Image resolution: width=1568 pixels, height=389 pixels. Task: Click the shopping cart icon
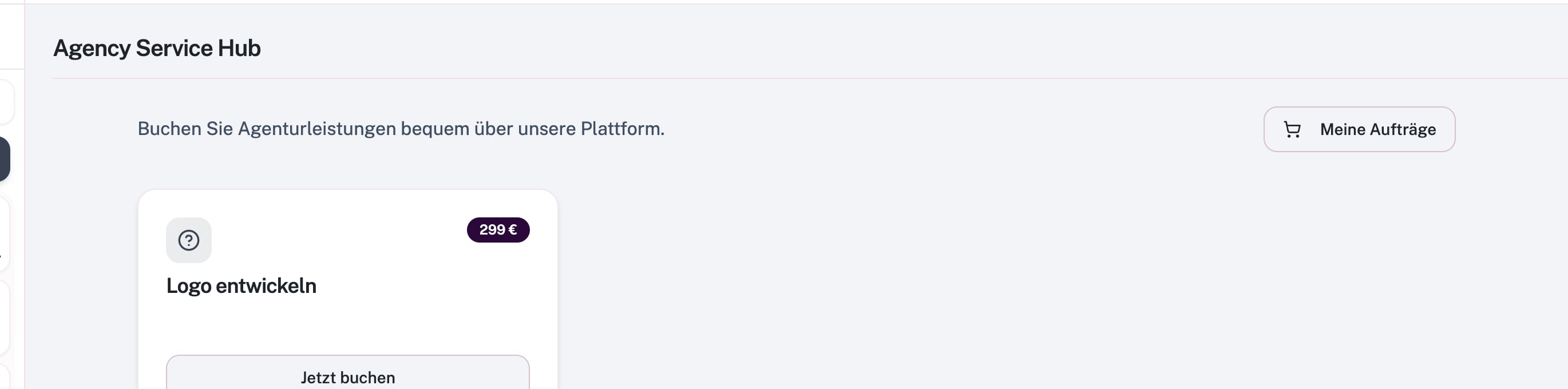click(x=1292, y=129)
